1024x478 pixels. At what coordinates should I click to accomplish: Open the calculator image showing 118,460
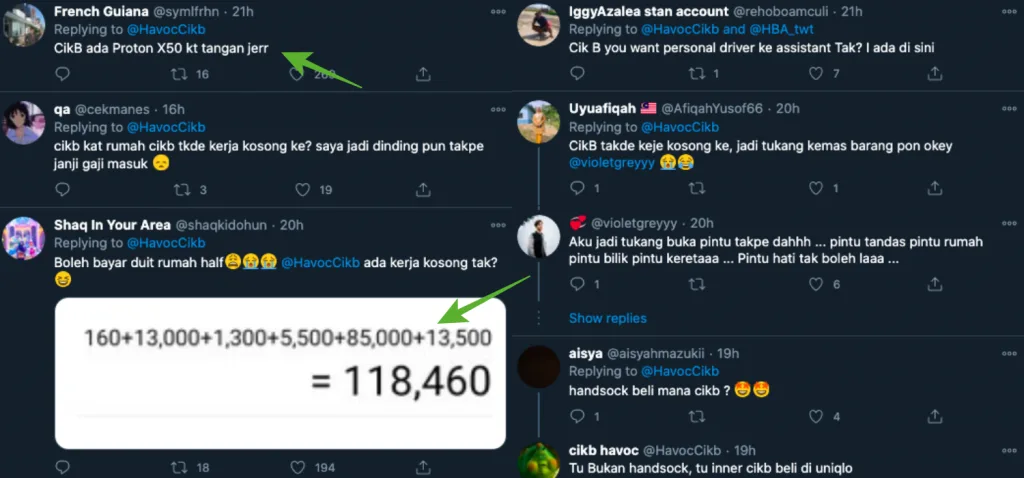[280, 372]
